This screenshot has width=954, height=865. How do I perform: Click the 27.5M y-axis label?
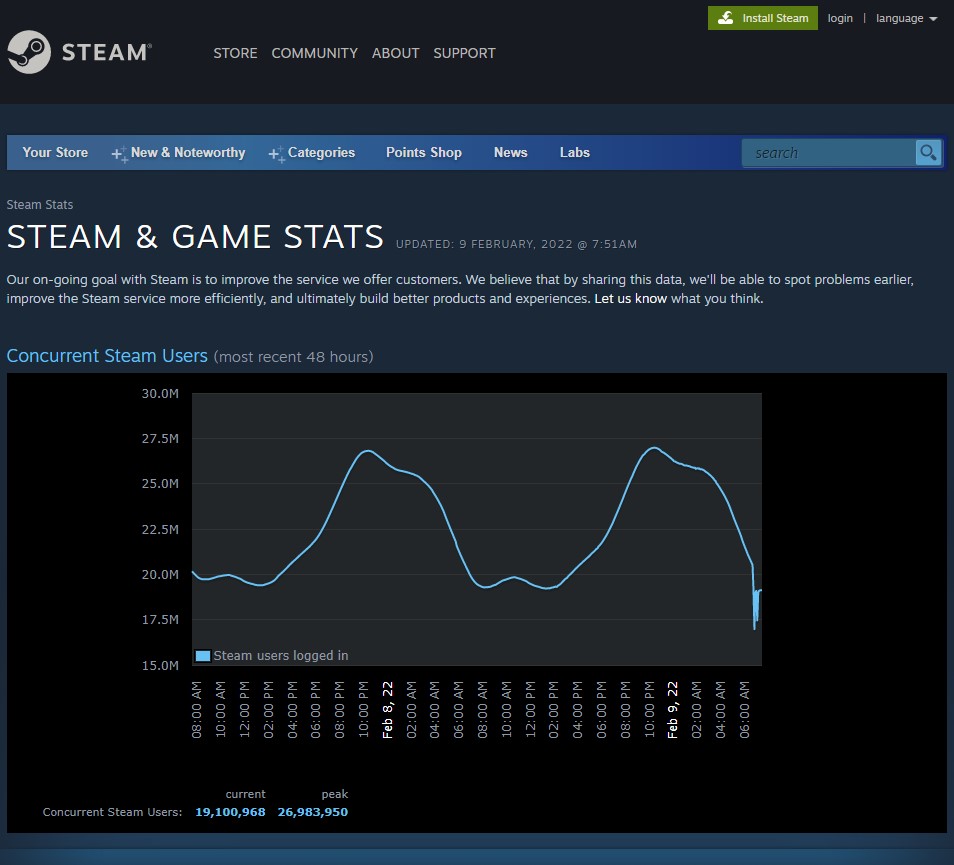pos(160,439)
